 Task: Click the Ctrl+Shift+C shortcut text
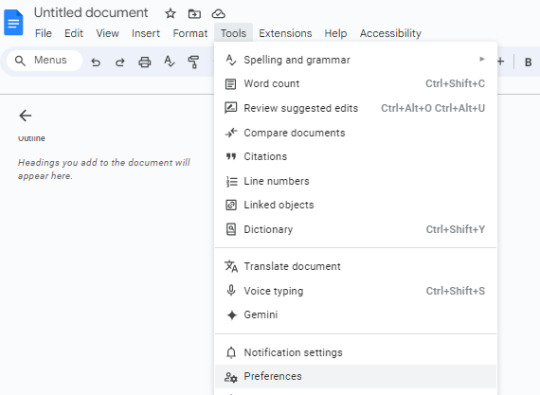[455, 84]
